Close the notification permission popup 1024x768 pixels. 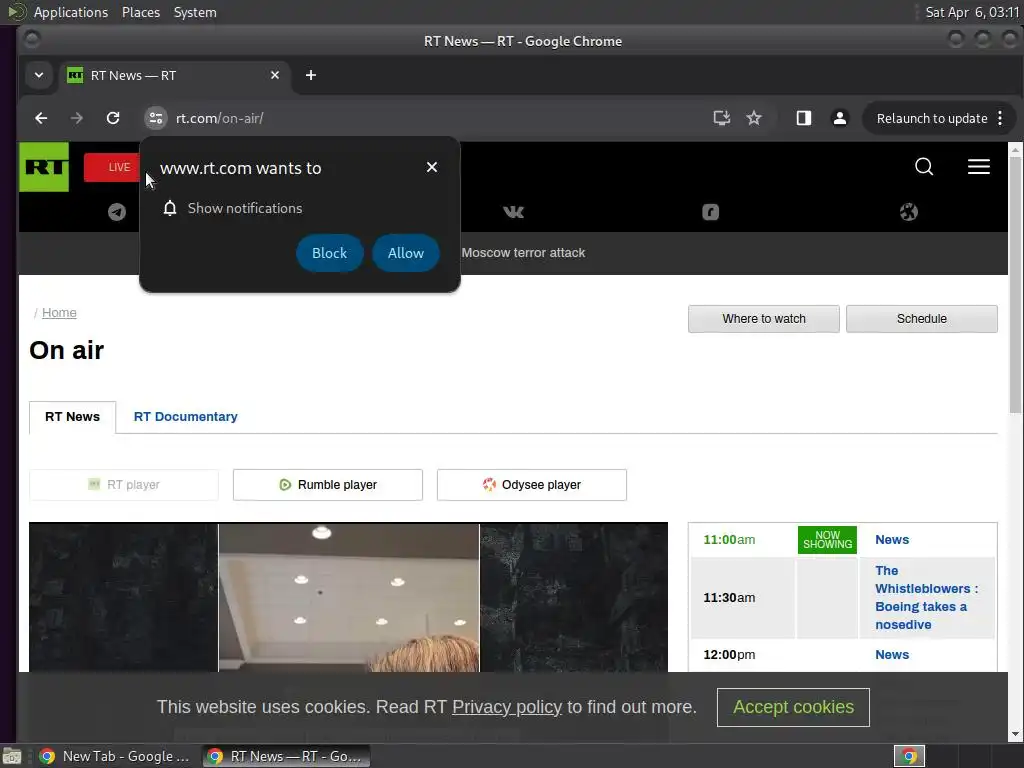point(432,167)
